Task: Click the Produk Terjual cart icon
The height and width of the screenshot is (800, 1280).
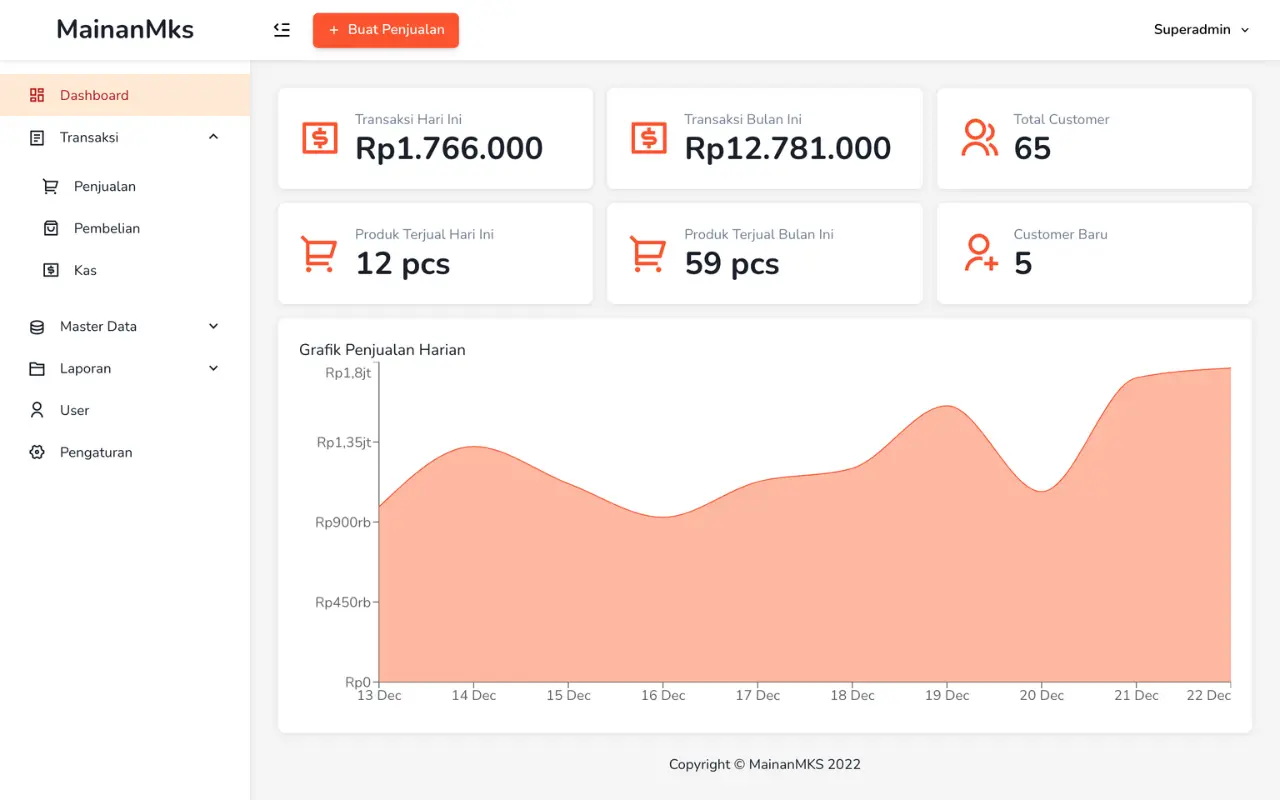Action: [x=319, y=254]
